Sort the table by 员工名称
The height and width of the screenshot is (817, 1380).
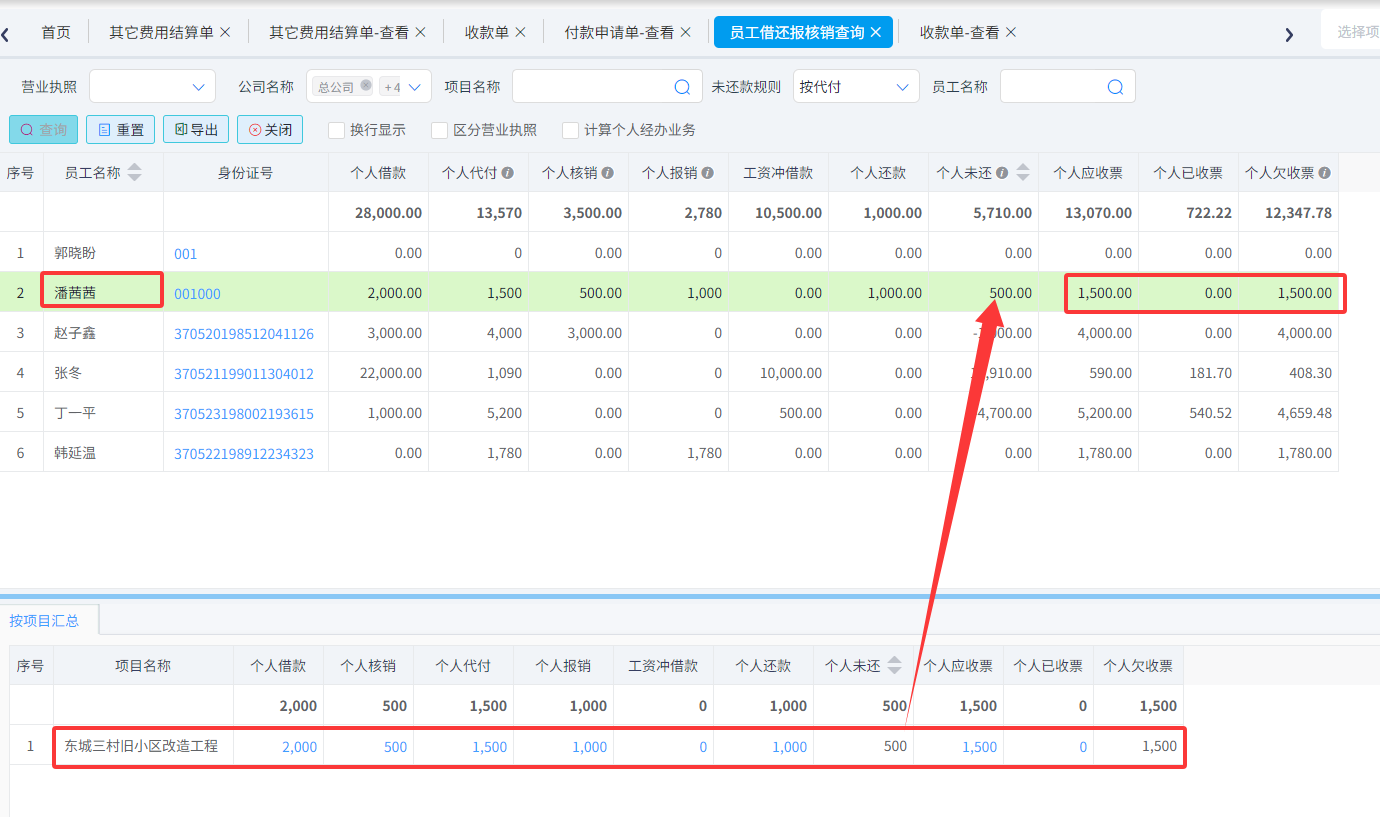click(x=135, y=173)
